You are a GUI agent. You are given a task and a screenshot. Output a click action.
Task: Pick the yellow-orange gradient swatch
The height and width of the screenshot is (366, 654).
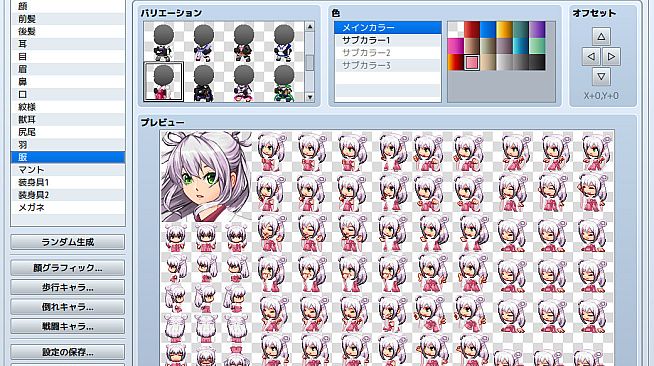coord(504,30)
